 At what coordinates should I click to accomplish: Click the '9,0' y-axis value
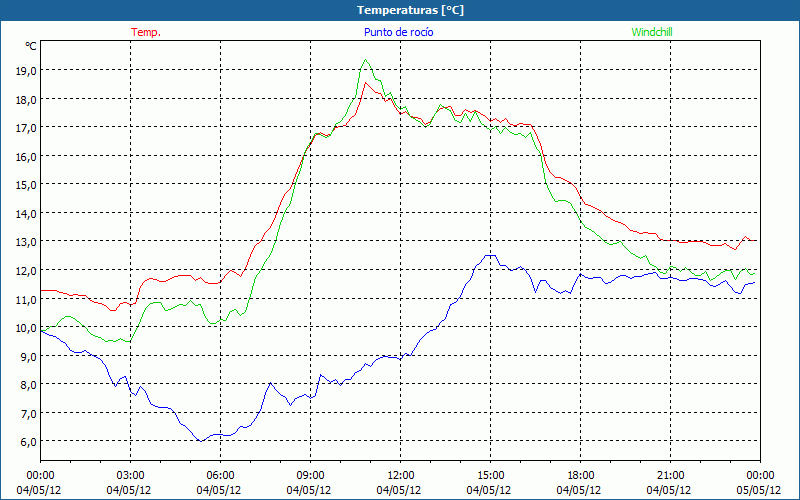[x=29, y=357]
